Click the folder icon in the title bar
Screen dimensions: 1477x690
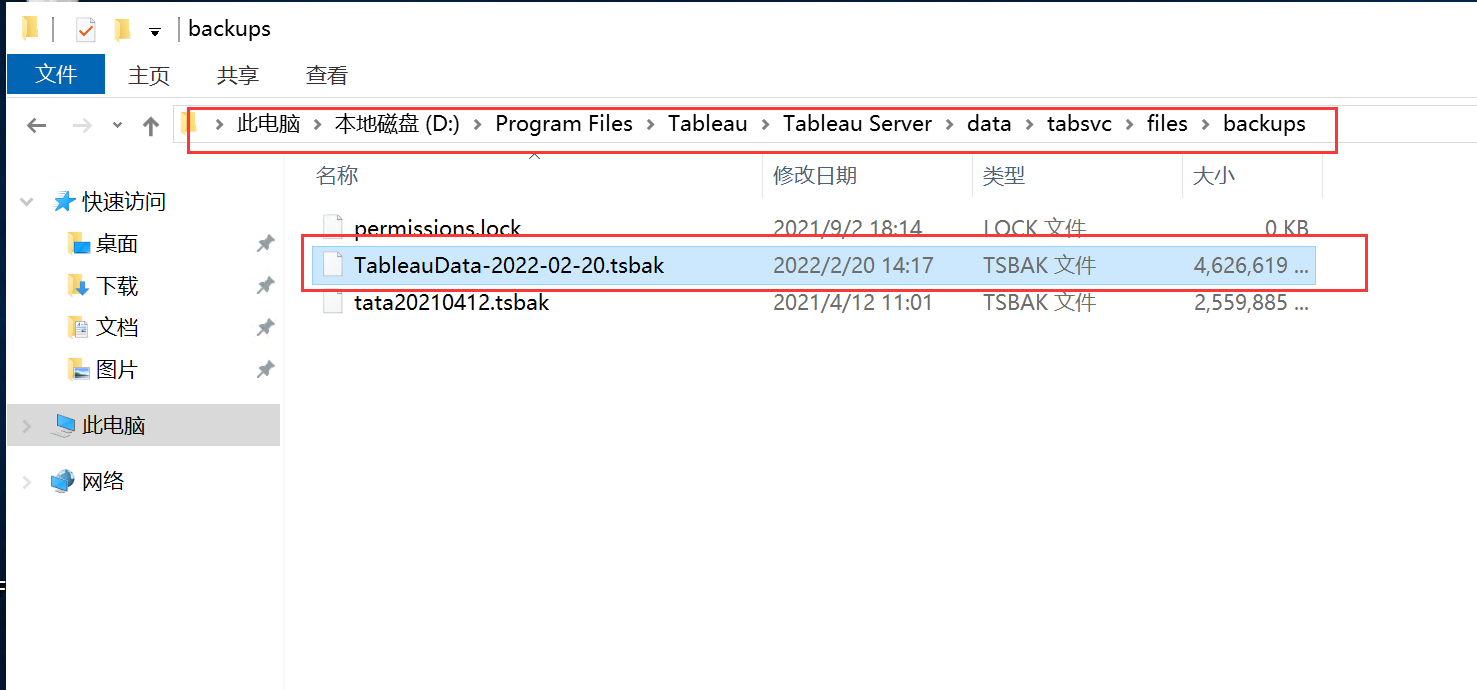30,28
